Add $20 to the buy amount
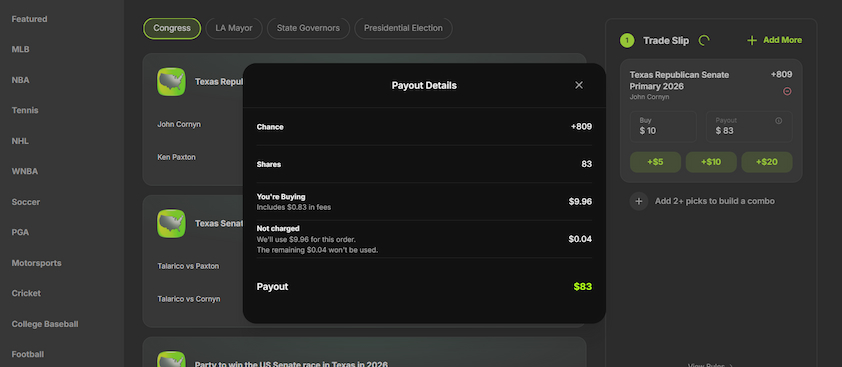Image resolution: width=842 pixels, height=367 pixels. pyautogui.click(x=767, y=162)
